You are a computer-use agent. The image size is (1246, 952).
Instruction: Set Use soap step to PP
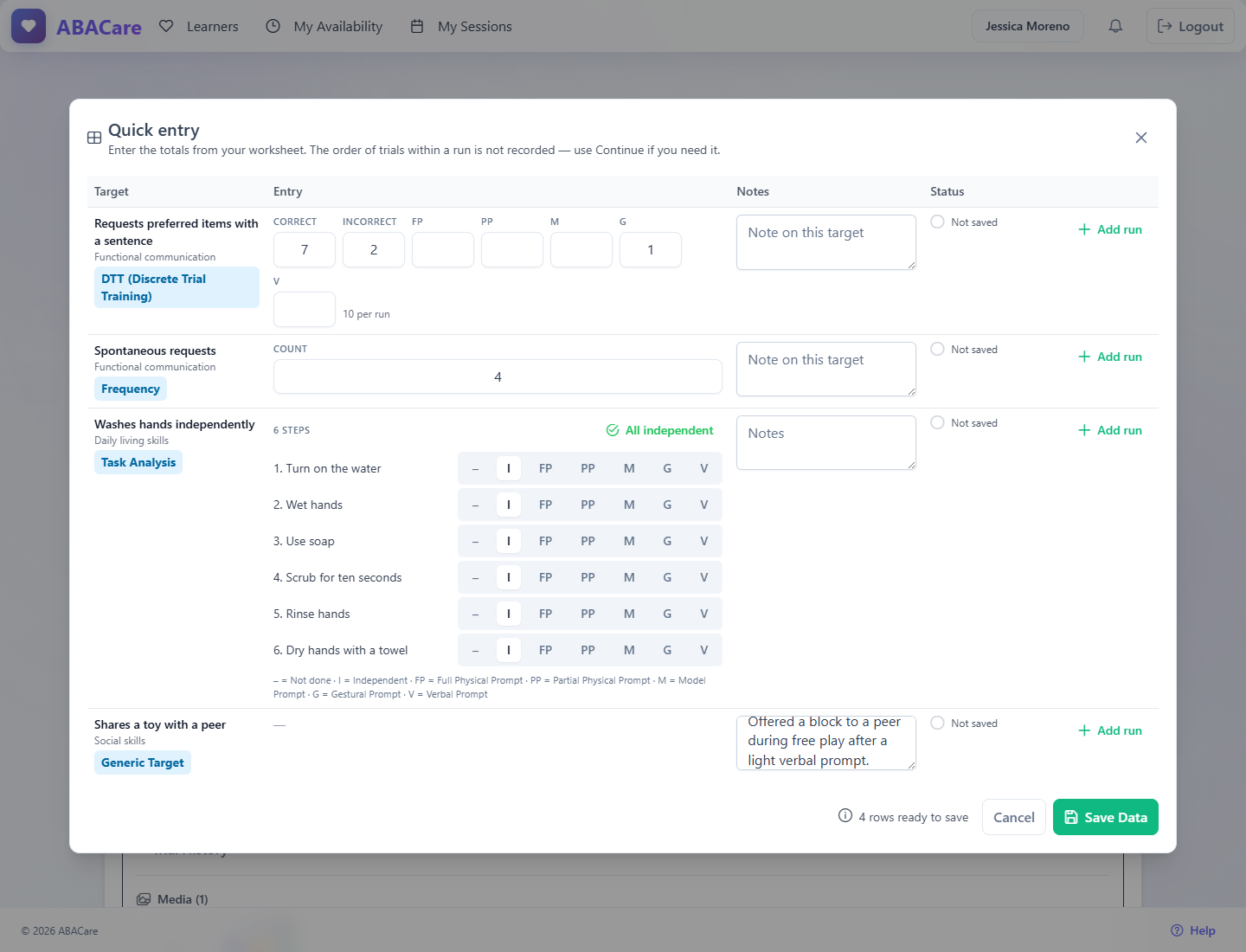click(x=588, y=541)
